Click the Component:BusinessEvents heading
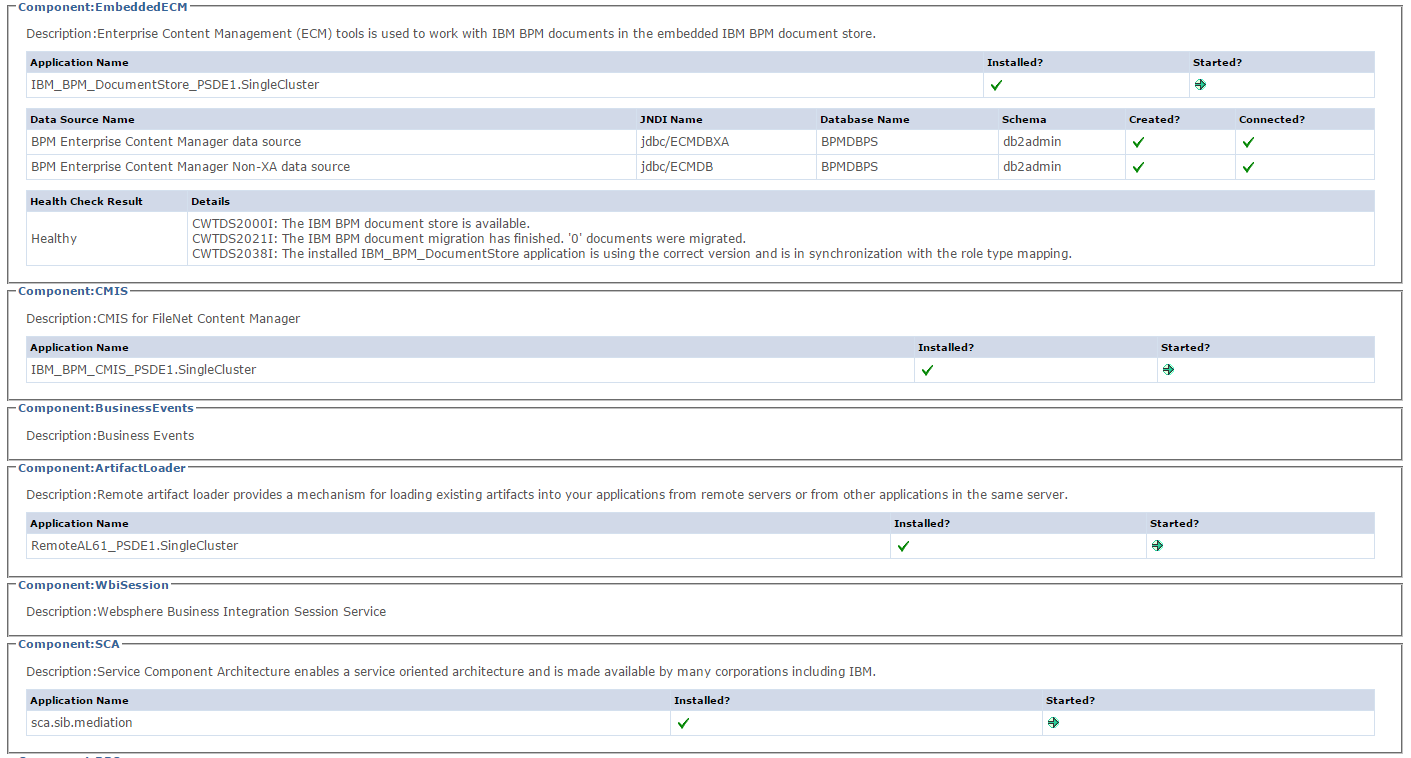This screenshot has height=758, width=1411. [x=106, y=408]
